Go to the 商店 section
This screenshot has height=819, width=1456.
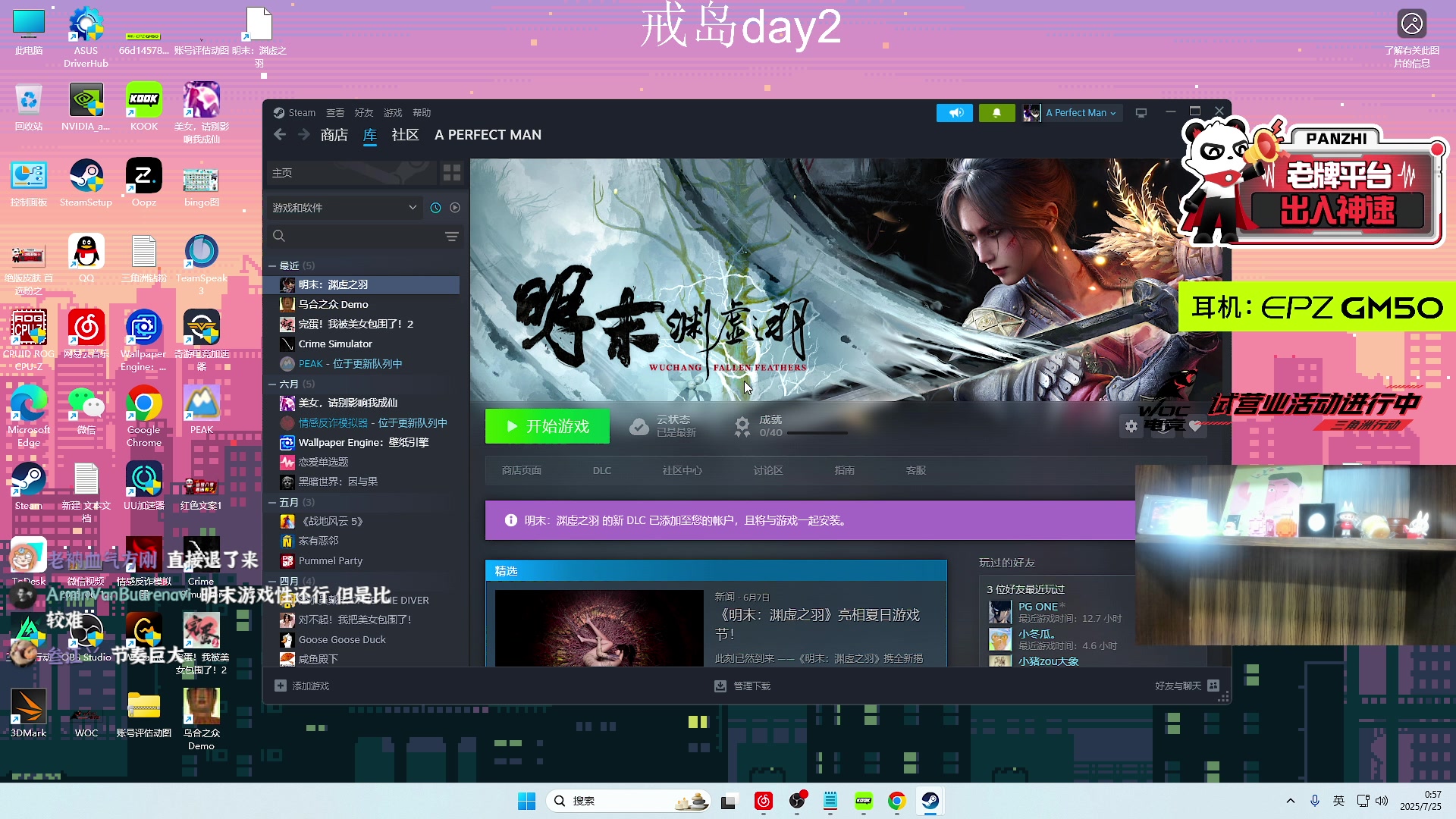[x=334, y=135]
